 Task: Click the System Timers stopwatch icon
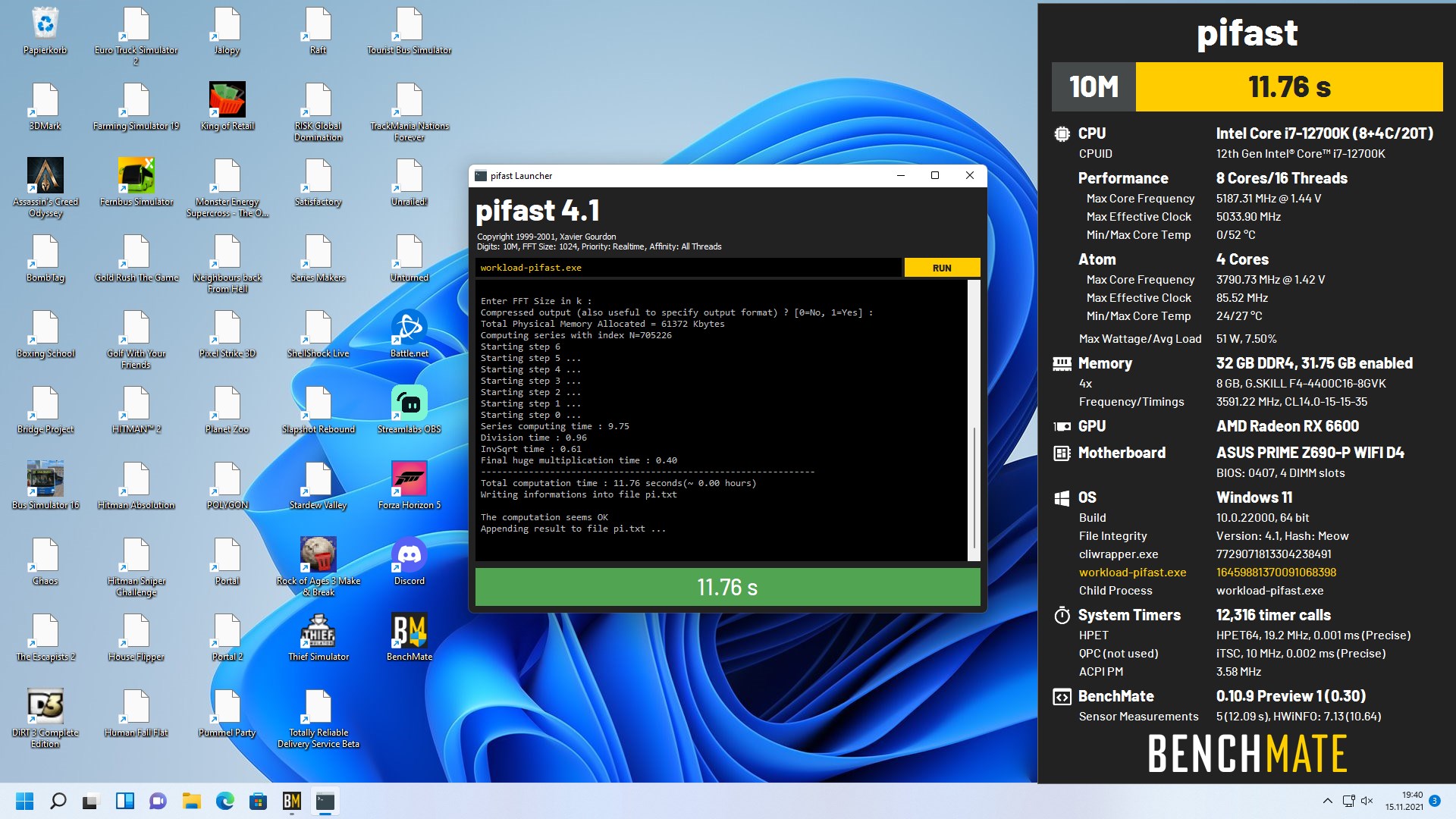tap(1062, 615)
